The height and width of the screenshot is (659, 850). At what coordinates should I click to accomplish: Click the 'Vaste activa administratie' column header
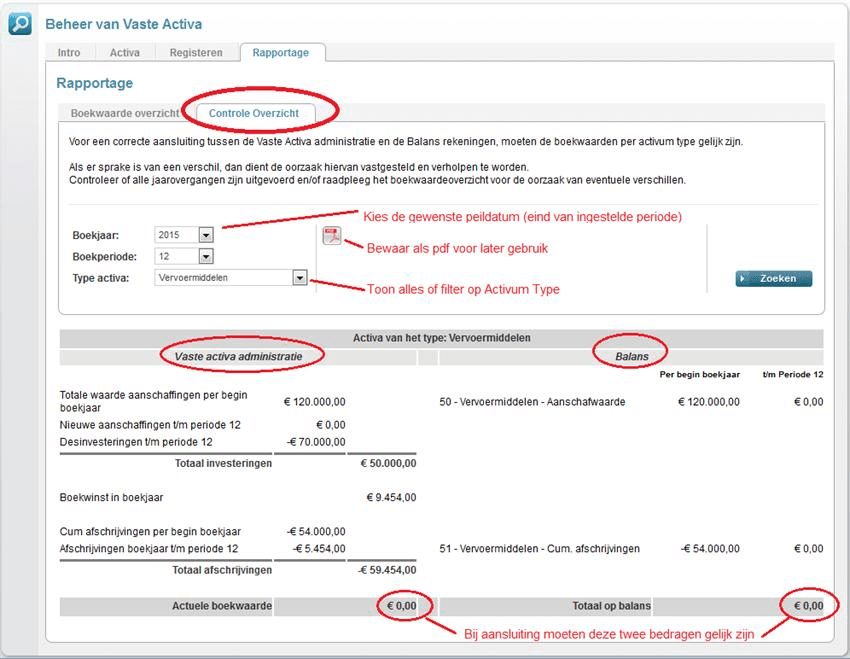coord(238,357)
